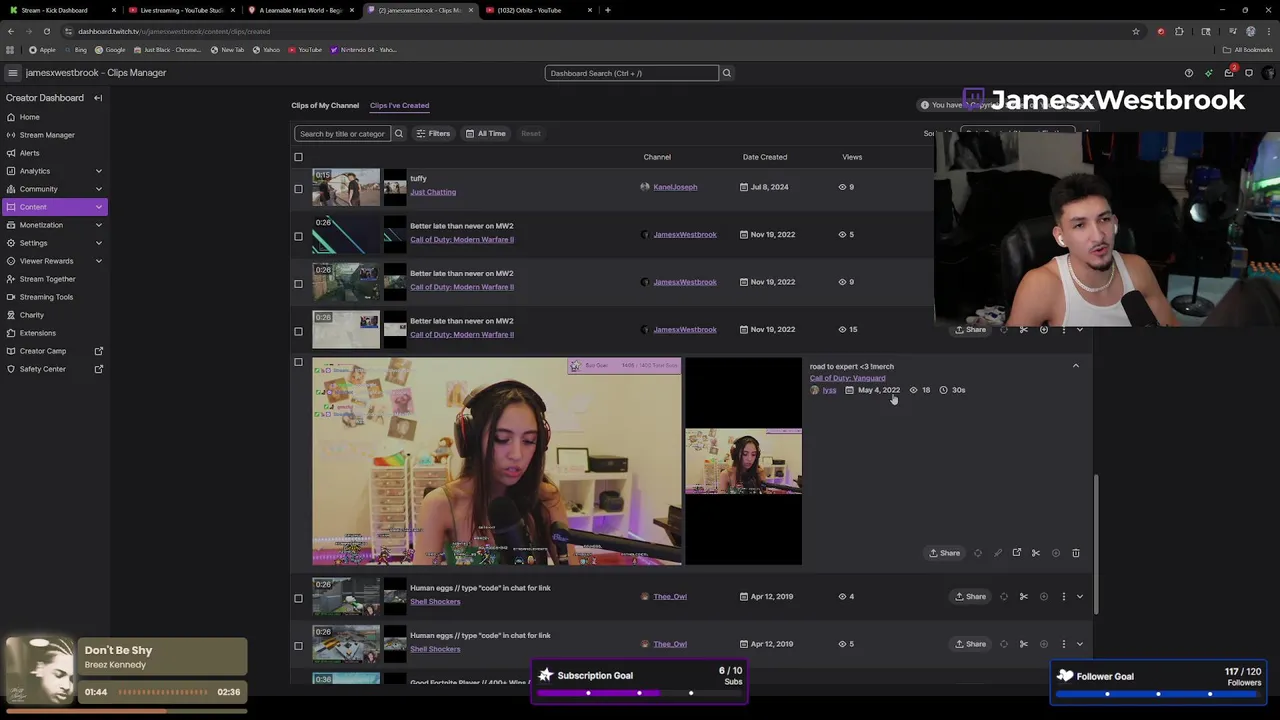Image resolution: width=1280 pixels, height=720 pixels.
Task: Click plus circle on 15-views MW2 row
Action: click(1044, 330)
